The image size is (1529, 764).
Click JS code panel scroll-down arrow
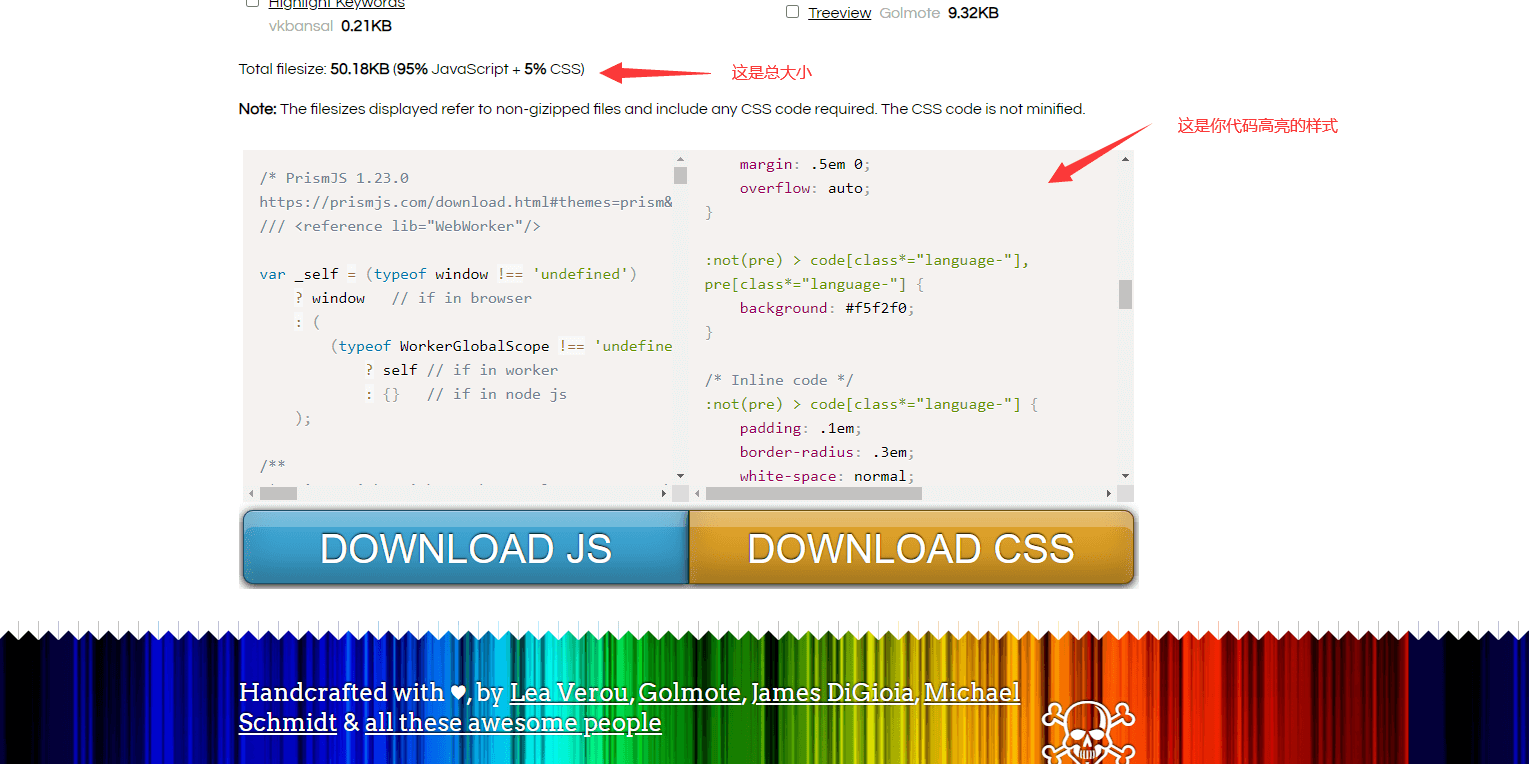(x=680, y=476)
